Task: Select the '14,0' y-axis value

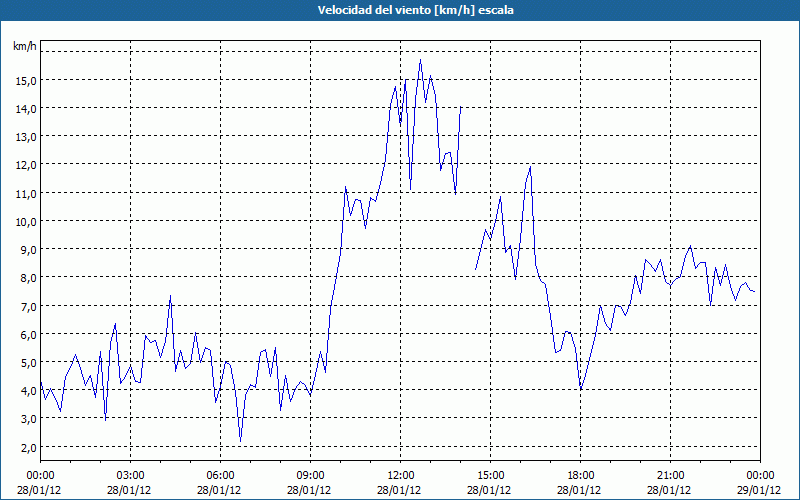Action: click(x=26, y=109)
